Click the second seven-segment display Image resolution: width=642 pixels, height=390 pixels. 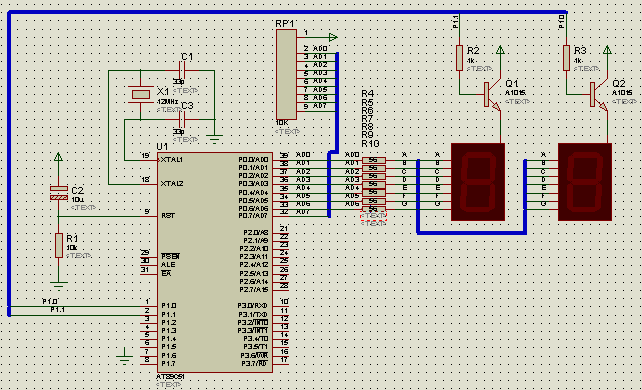point(585,182)
